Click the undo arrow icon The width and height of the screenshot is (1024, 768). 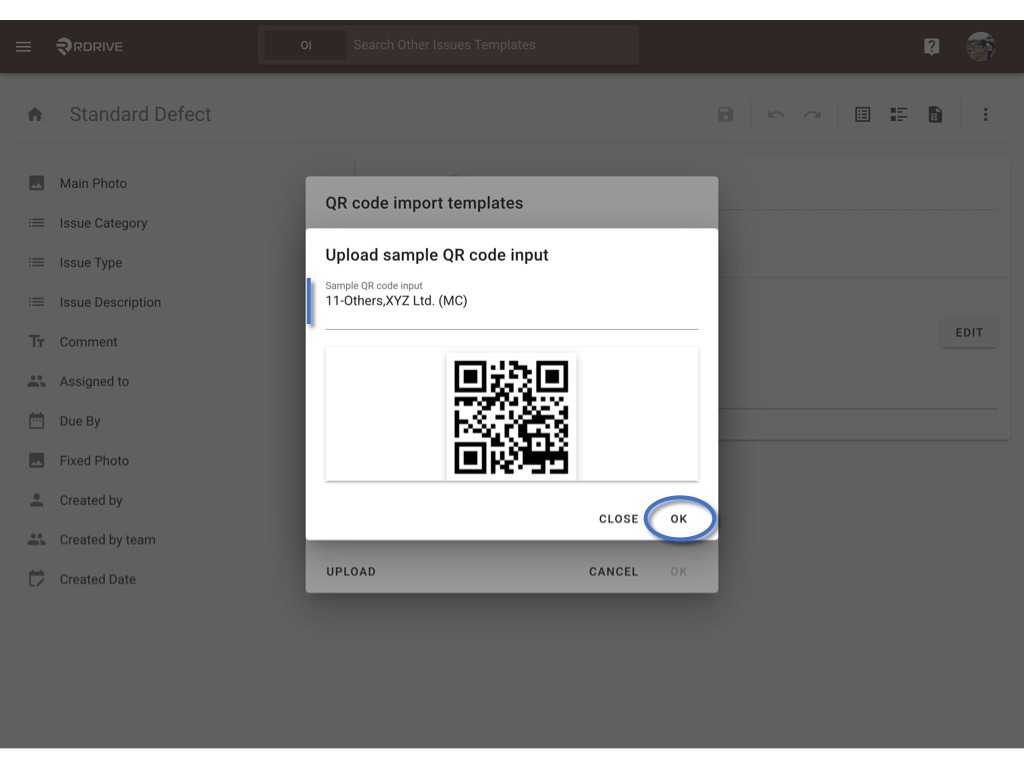coord(775,115)
